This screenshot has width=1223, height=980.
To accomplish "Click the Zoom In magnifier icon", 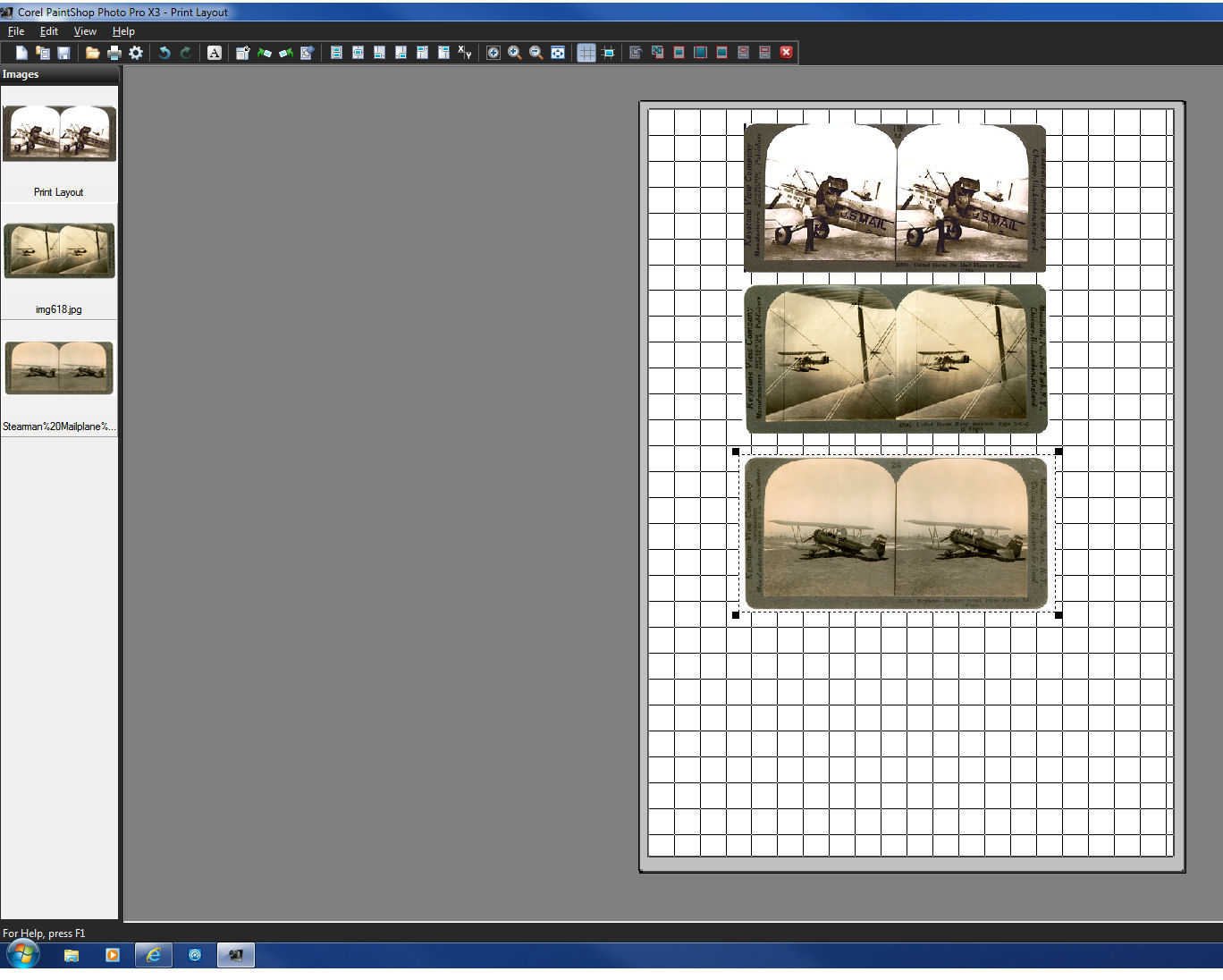I will 515,53.
